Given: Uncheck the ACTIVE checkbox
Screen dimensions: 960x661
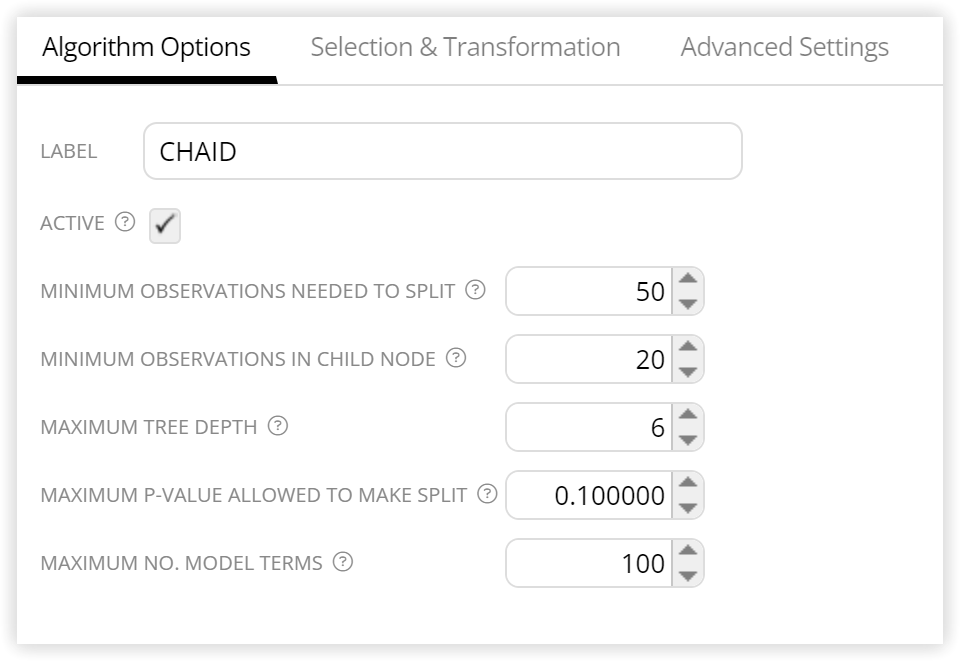Looking at the screenshot, I should [x=165, y=225].
